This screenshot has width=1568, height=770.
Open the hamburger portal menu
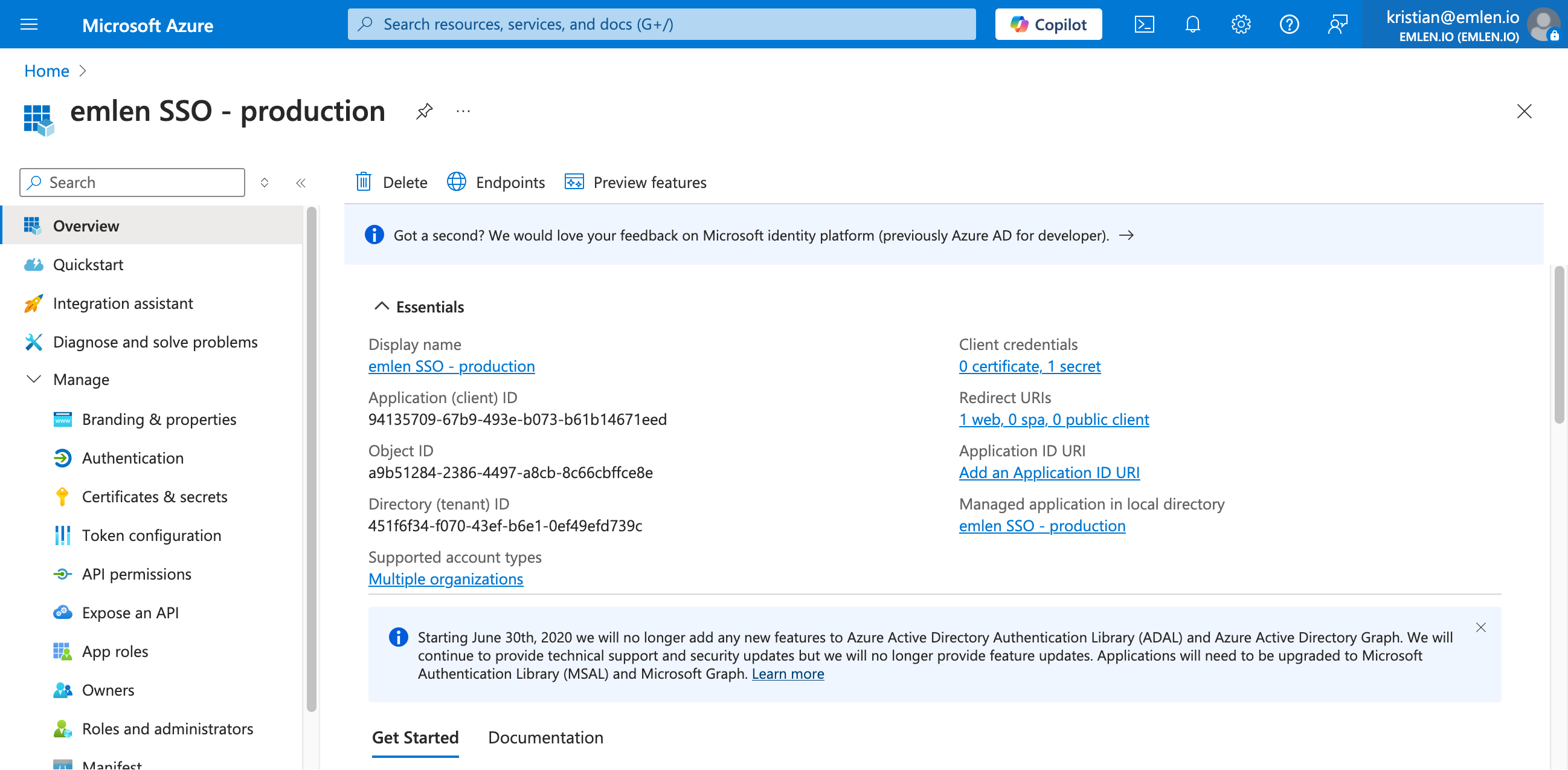pyautogui.click(x=28, y=24)
